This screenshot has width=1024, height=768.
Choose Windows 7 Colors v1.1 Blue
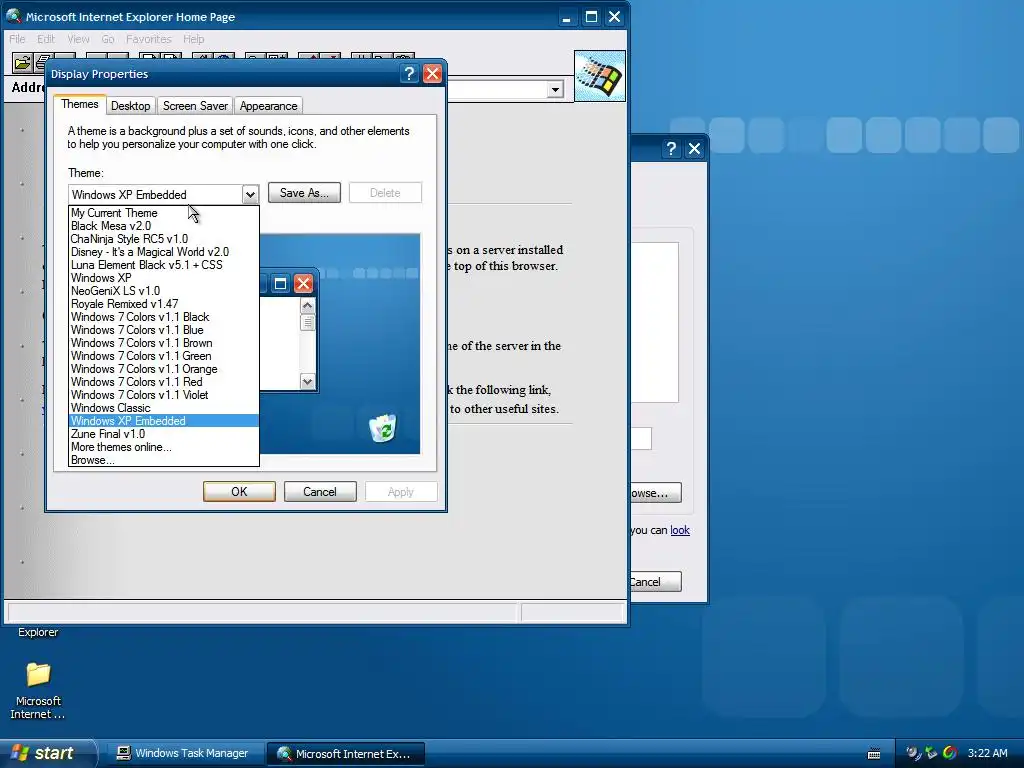(x=164, y=330)
